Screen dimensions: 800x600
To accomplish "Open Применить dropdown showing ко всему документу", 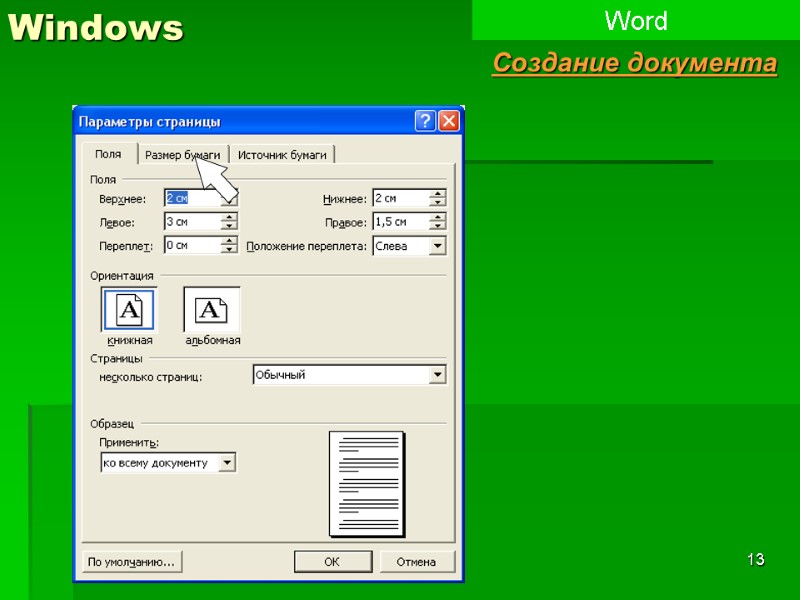I will point(168,463).
